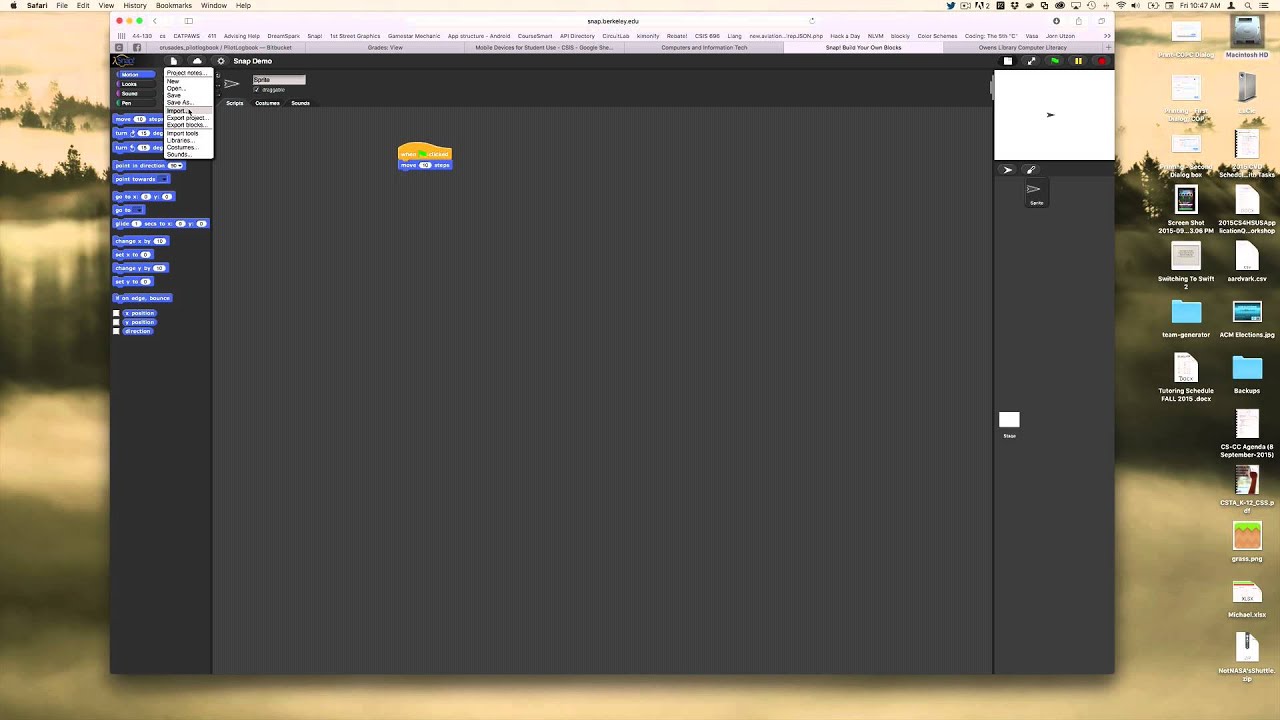Image resolution: width=1280 pixels, height=720 pixels.
Task: Open the go to block dropdown
Action: tap(137, 210)
